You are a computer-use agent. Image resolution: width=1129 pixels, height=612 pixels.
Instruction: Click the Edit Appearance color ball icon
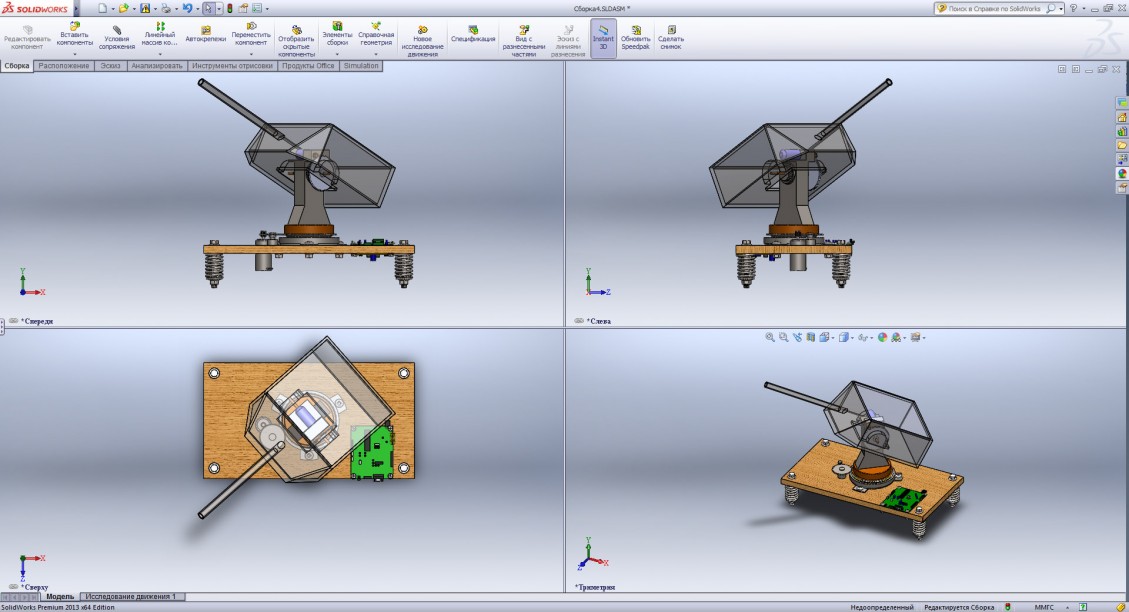[883, 337]
